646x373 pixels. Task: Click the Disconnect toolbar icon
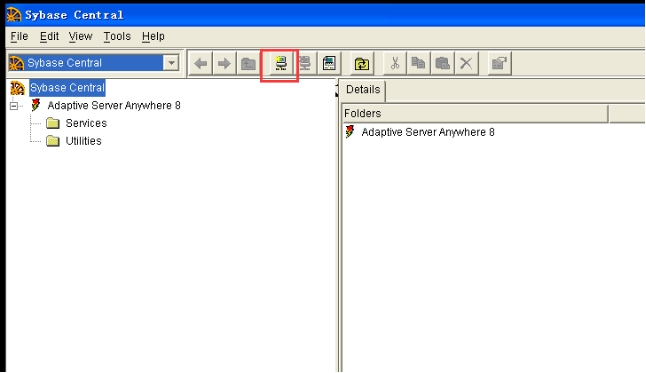pos(305,63)
